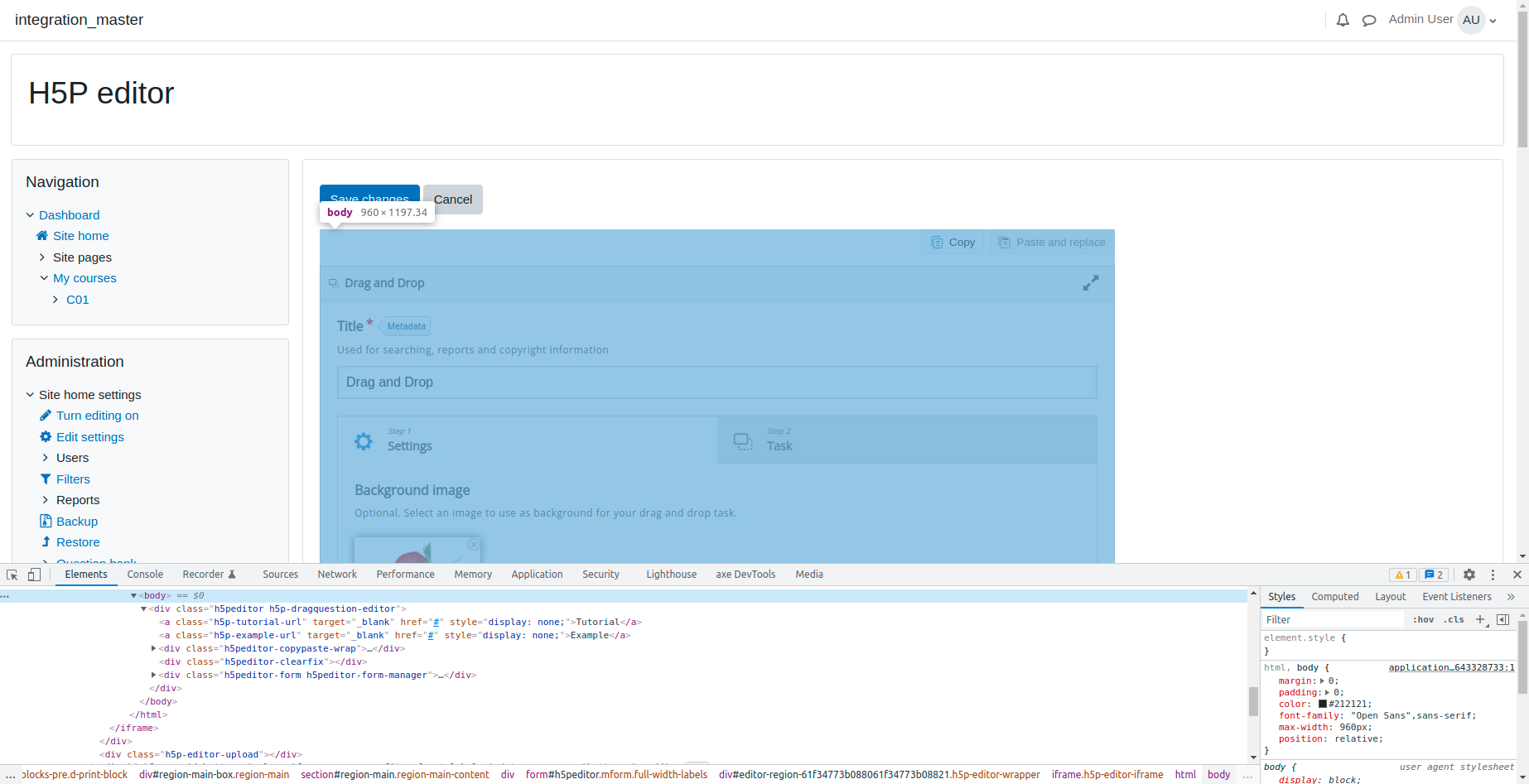Select body in the DOM breadcrumb bar
This screenshot has height=784, width=1529.
click(1218, 775)
